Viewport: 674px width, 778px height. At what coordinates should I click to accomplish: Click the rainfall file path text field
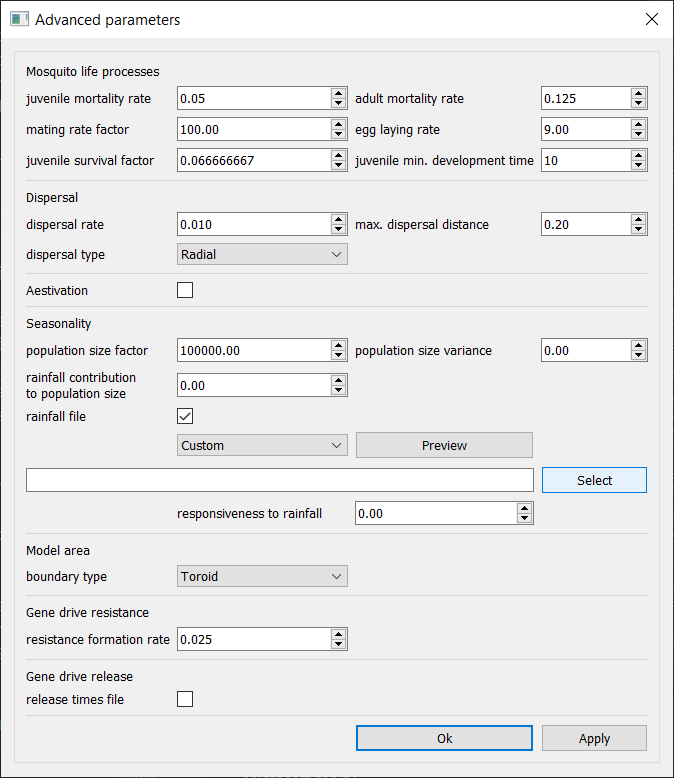coord(280,480)
